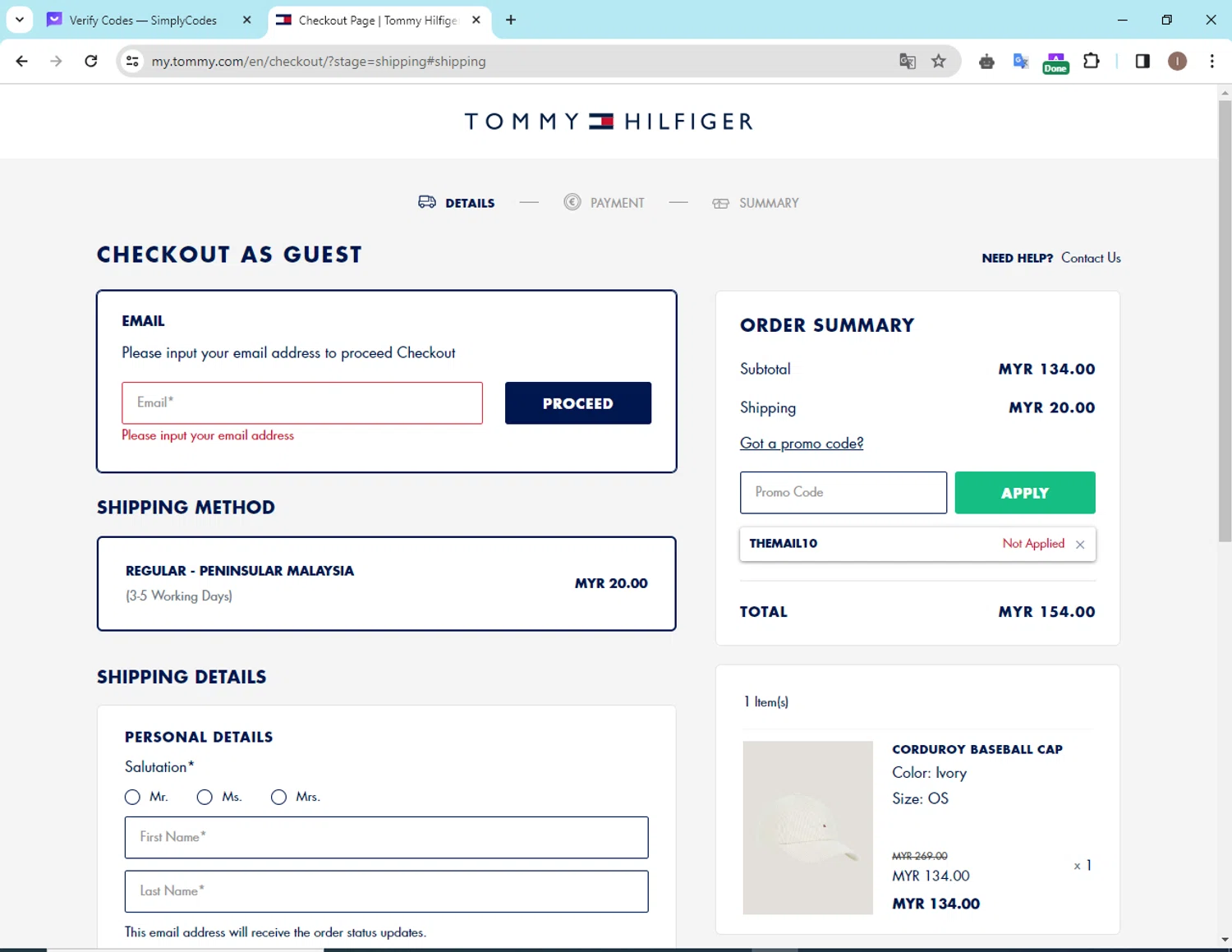Focus the Promo Code field
The height and width of the screenshot is (952, 1232).
click(844, 493)
